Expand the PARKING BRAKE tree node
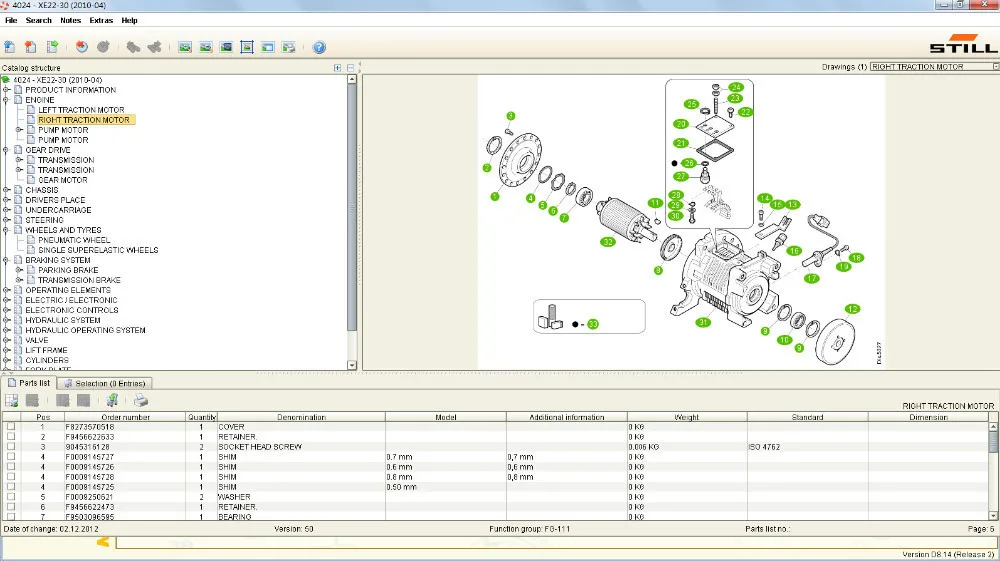This screenshot has width=1000, height=561. [x=19, y=270]
